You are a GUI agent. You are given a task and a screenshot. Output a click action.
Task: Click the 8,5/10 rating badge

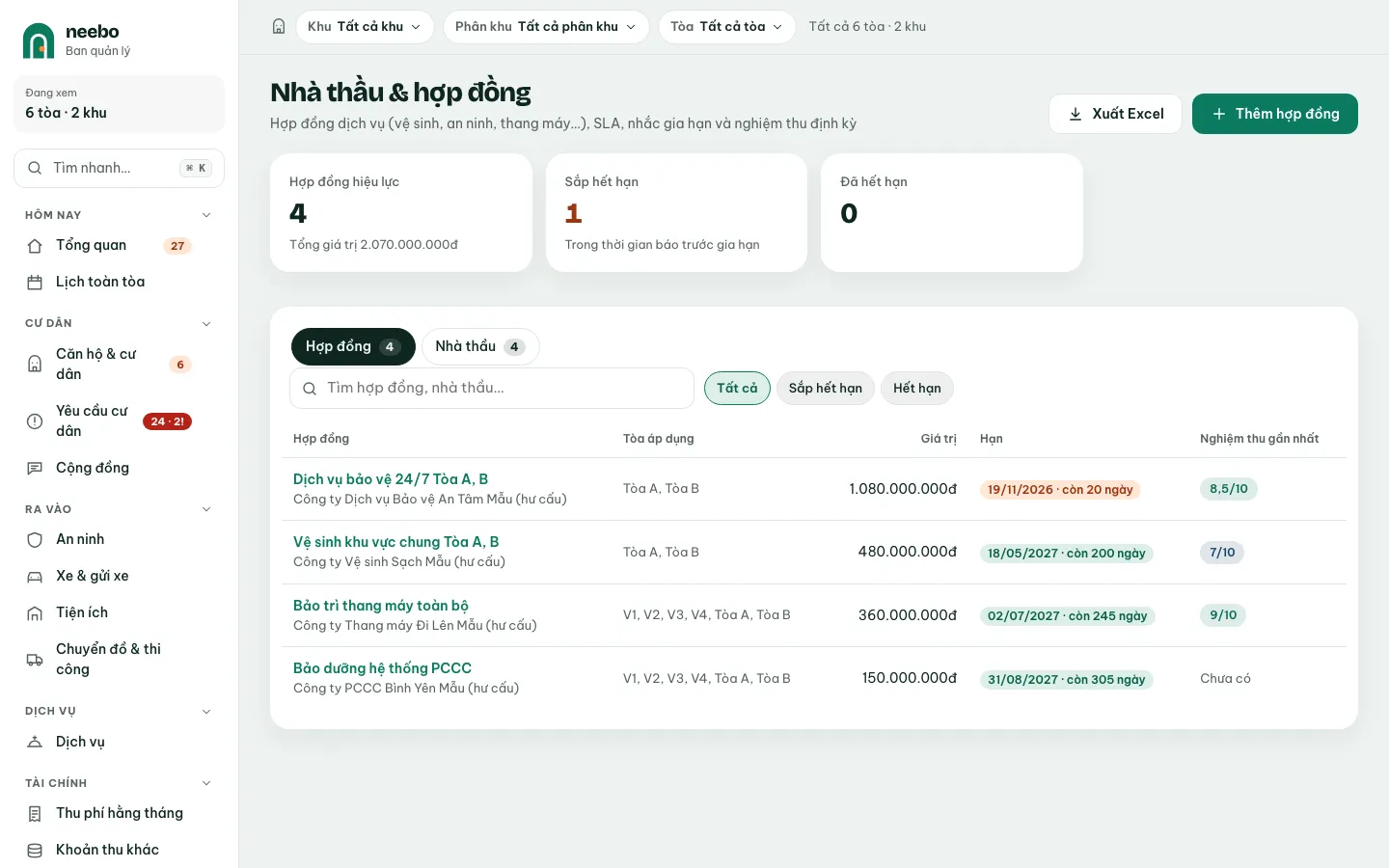[1229, 489]
